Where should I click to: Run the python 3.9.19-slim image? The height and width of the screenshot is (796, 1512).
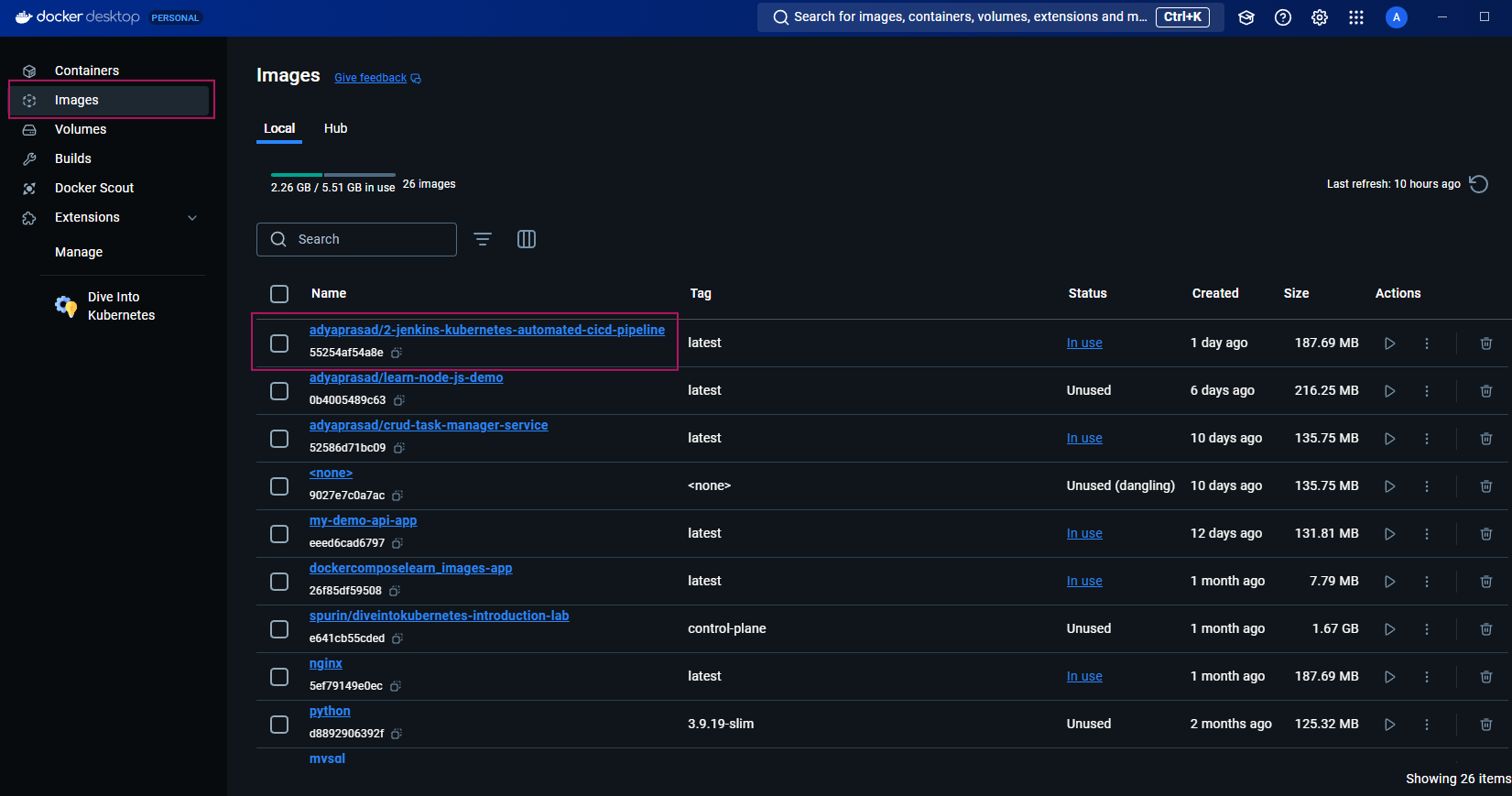click(x=1390, y=725)
